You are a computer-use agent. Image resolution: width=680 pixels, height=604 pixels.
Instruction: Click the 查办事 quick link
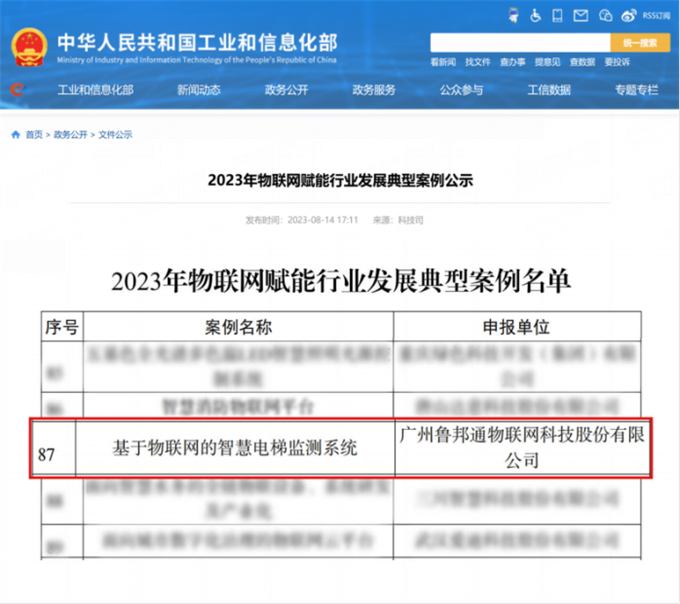click(512, 62)
